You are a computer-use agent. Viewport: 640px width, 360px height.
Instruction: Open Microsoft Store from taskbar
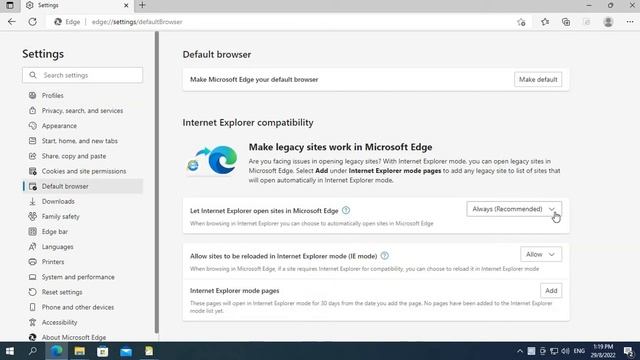coord(103,351)
